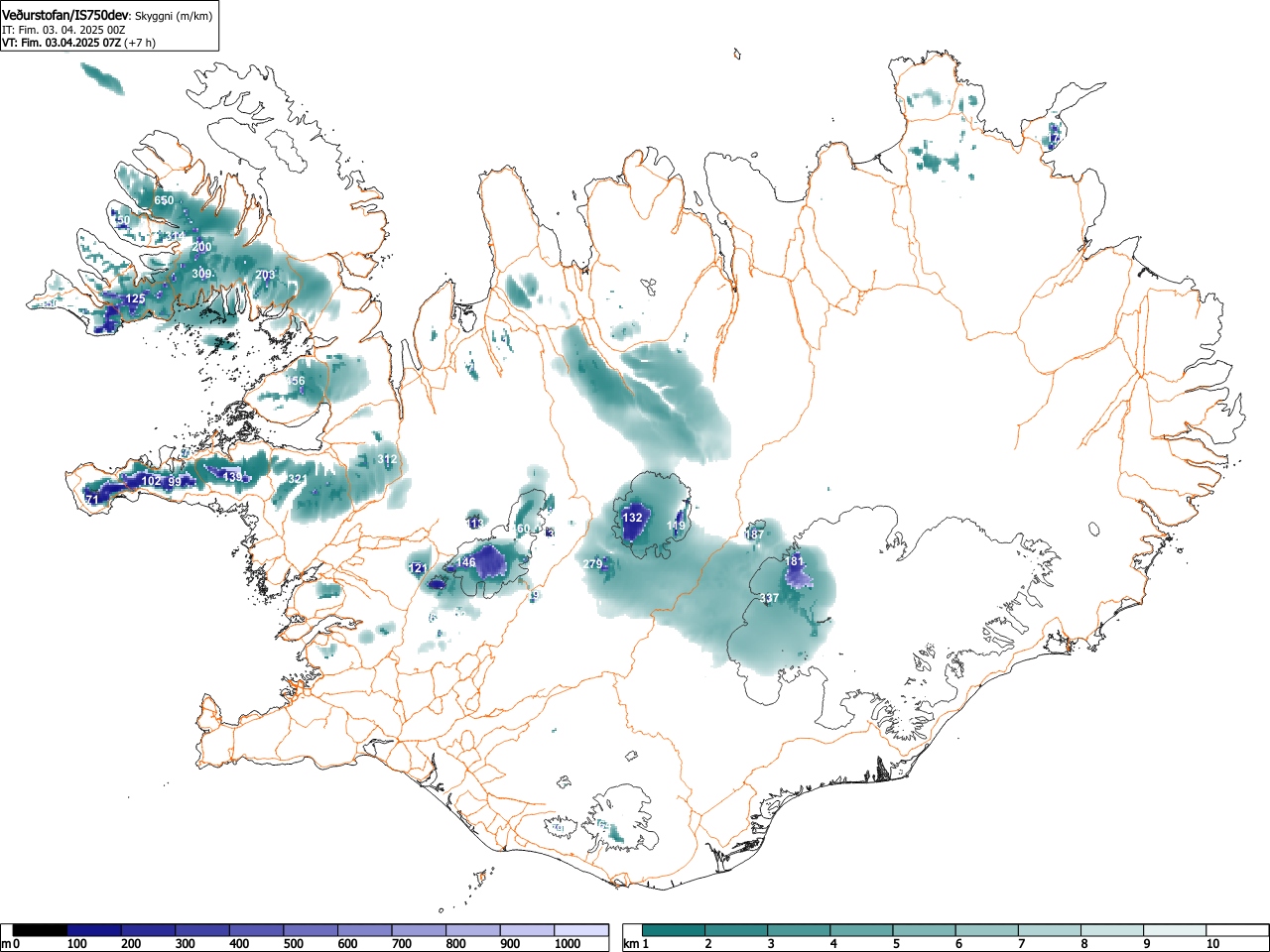Click the 102 visibility label on the map
The image size is (1270, 952).
[151, 480]
